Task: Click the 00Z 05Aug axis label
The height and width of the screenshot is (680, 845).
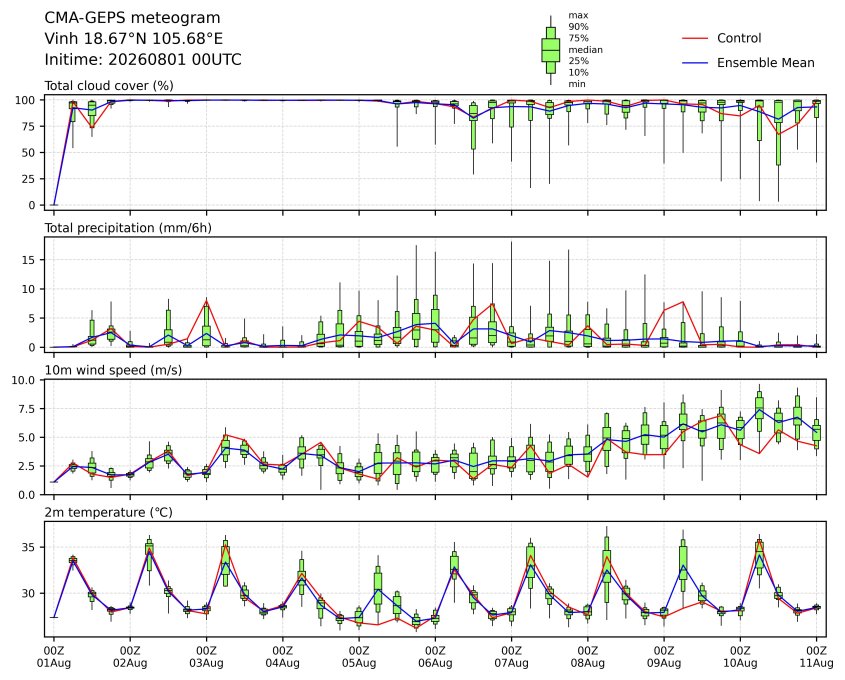Action: pos(359,657)
